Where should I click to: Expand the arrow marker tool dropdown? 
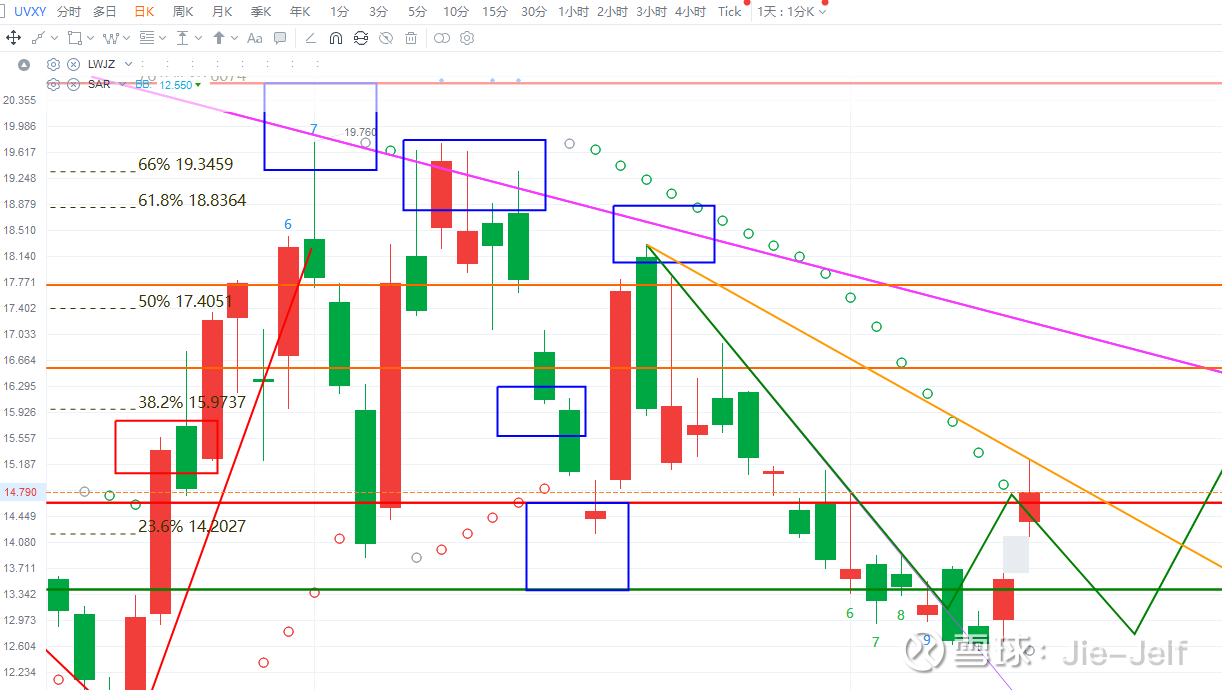(x=235, y=38)
